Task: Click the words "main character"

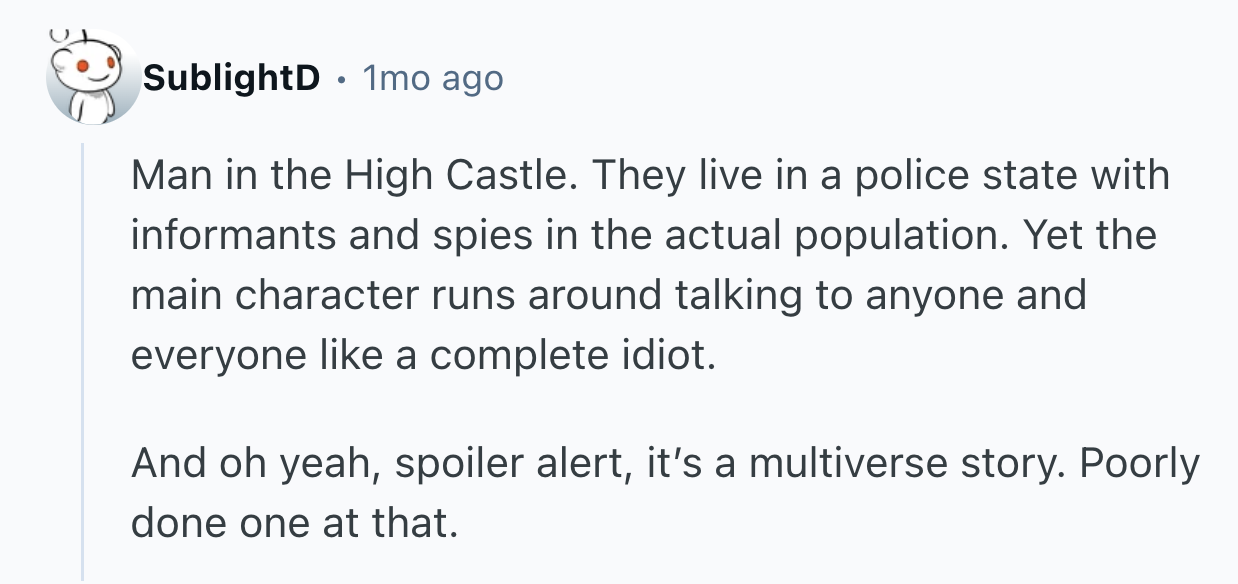Action: point(262,297)
